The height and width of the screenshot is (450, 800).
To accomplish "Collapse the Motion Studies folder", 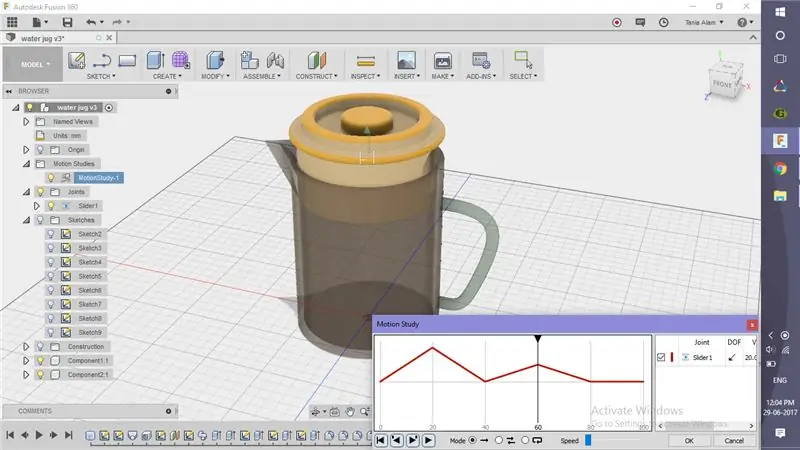I will [26, 164].
